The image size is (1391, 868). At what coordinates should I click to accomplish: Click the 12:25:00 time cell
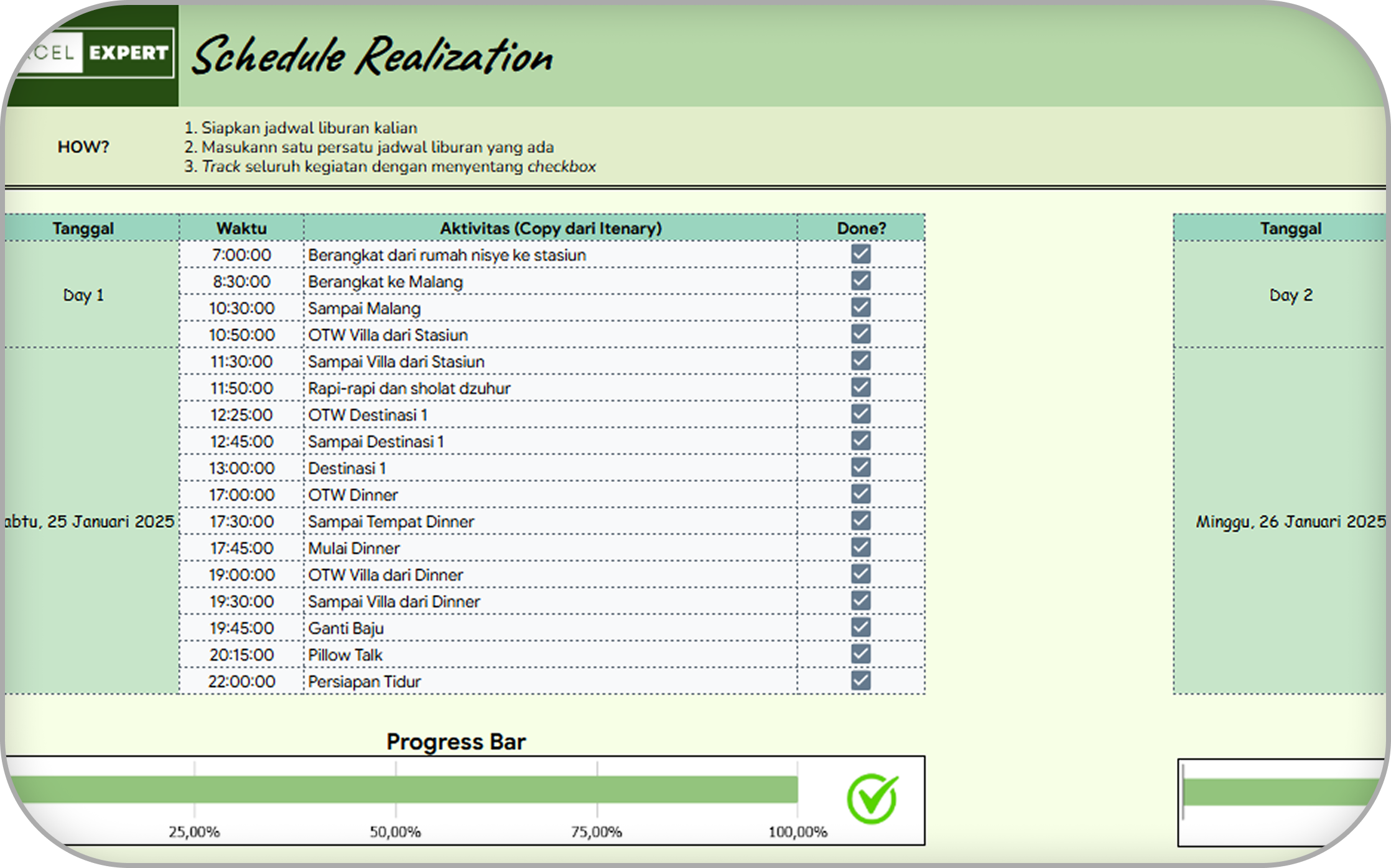(241, 415)
